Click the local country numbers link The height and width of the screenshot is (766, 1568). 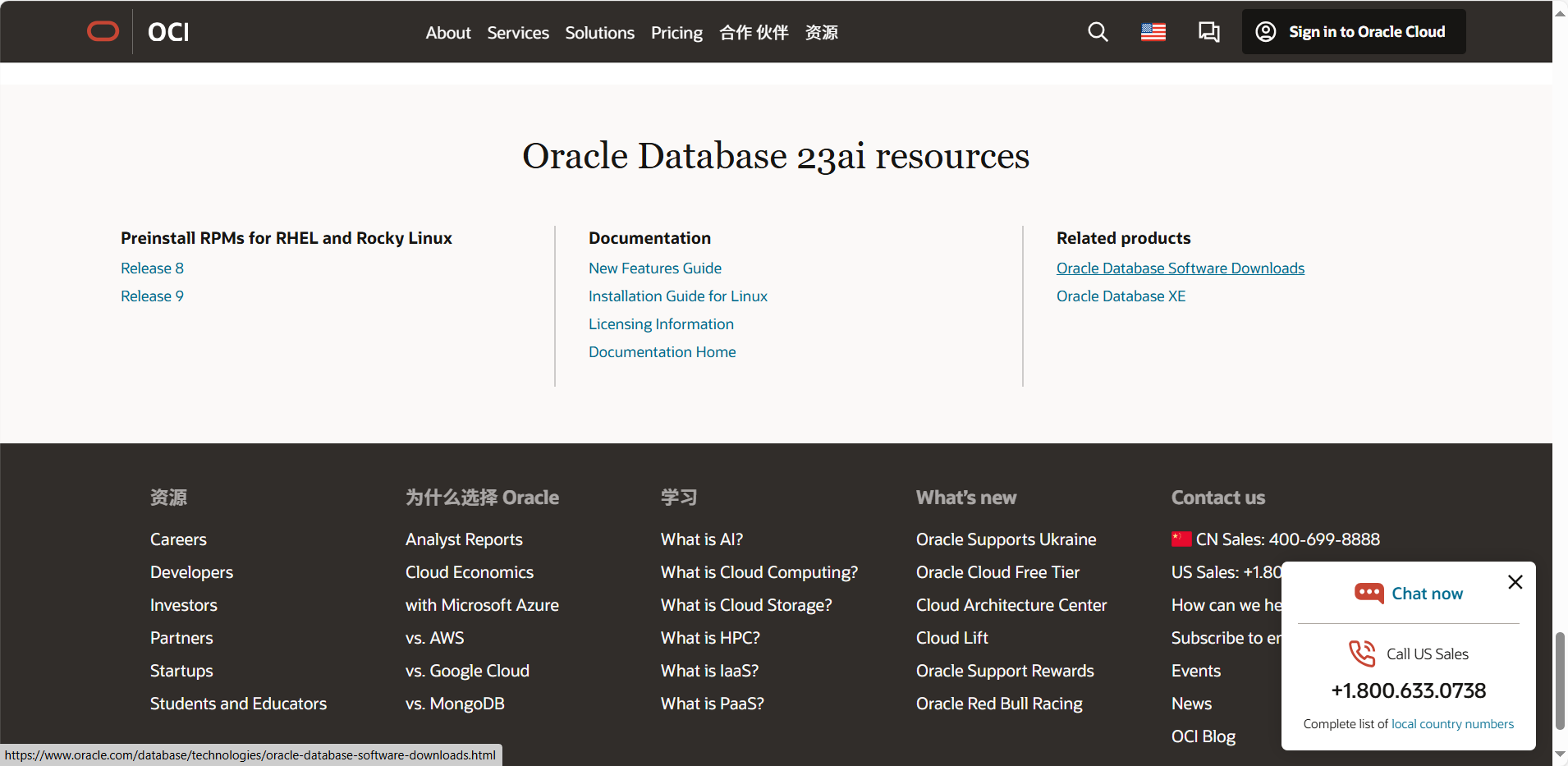pyautogui.click(x=1452, y=724)
